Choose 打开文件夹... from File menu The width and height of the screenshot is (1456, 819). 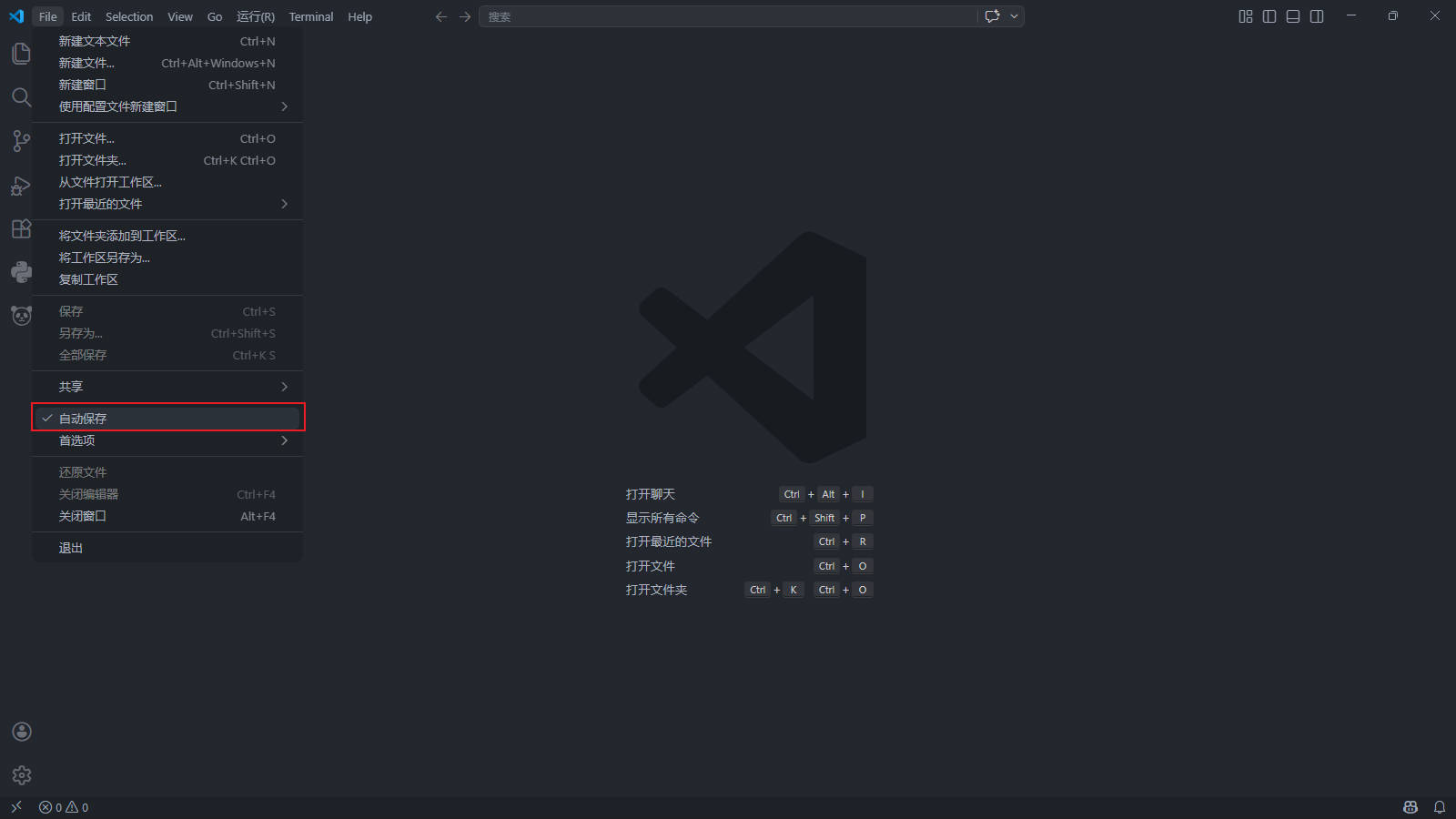pyautogui.click(x=167, y=160)
